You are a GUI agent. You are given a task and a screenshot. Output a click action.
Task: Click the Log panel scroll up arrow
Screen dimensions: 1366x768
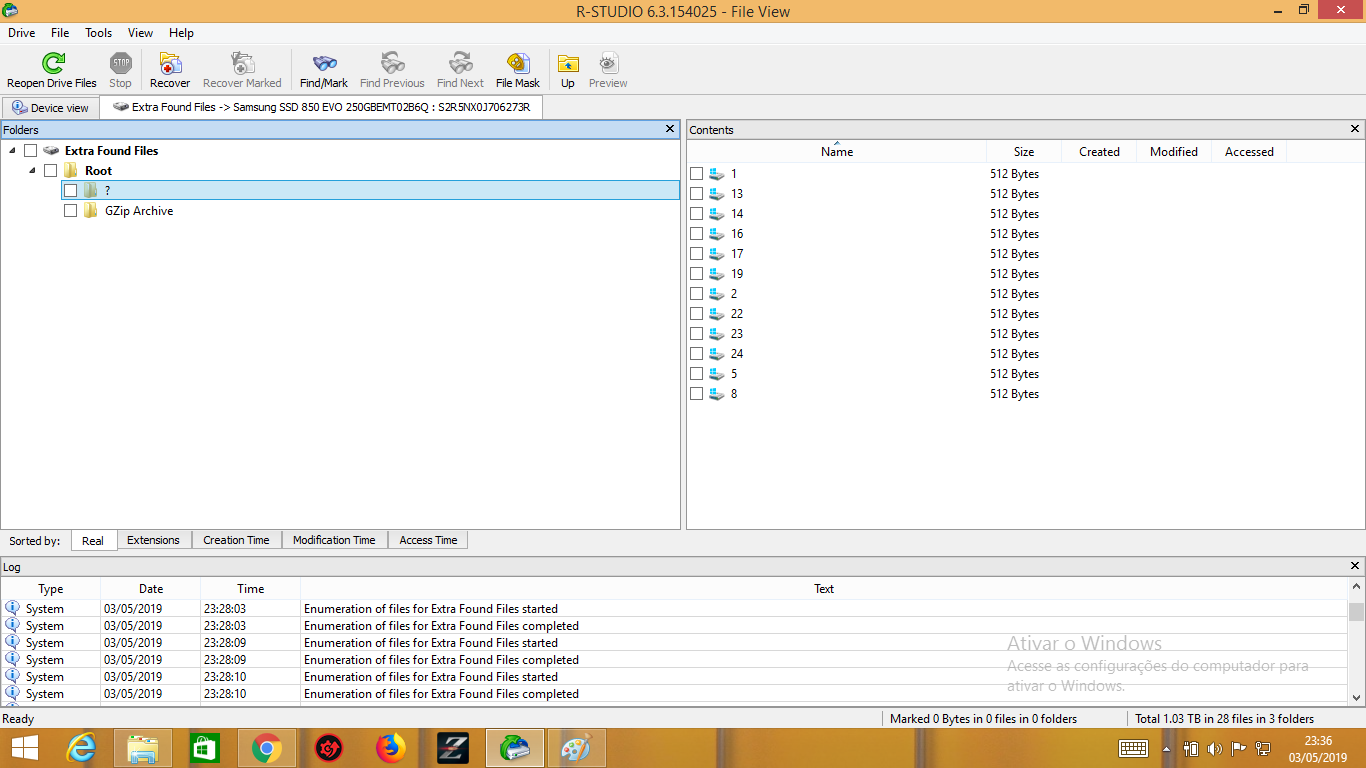[1356, 588]
